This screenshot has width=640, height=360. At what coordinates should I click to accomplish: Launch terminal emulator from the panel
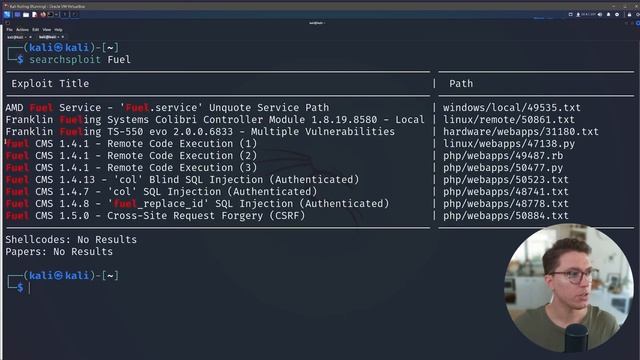50,14
